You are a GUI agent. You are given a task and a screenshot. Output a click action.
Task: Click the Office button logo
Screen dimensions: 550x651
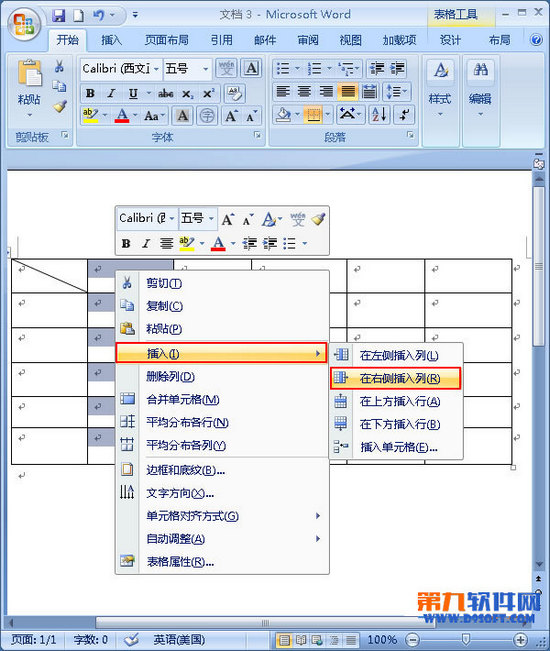pyautogui.click(x=24, y=23)
